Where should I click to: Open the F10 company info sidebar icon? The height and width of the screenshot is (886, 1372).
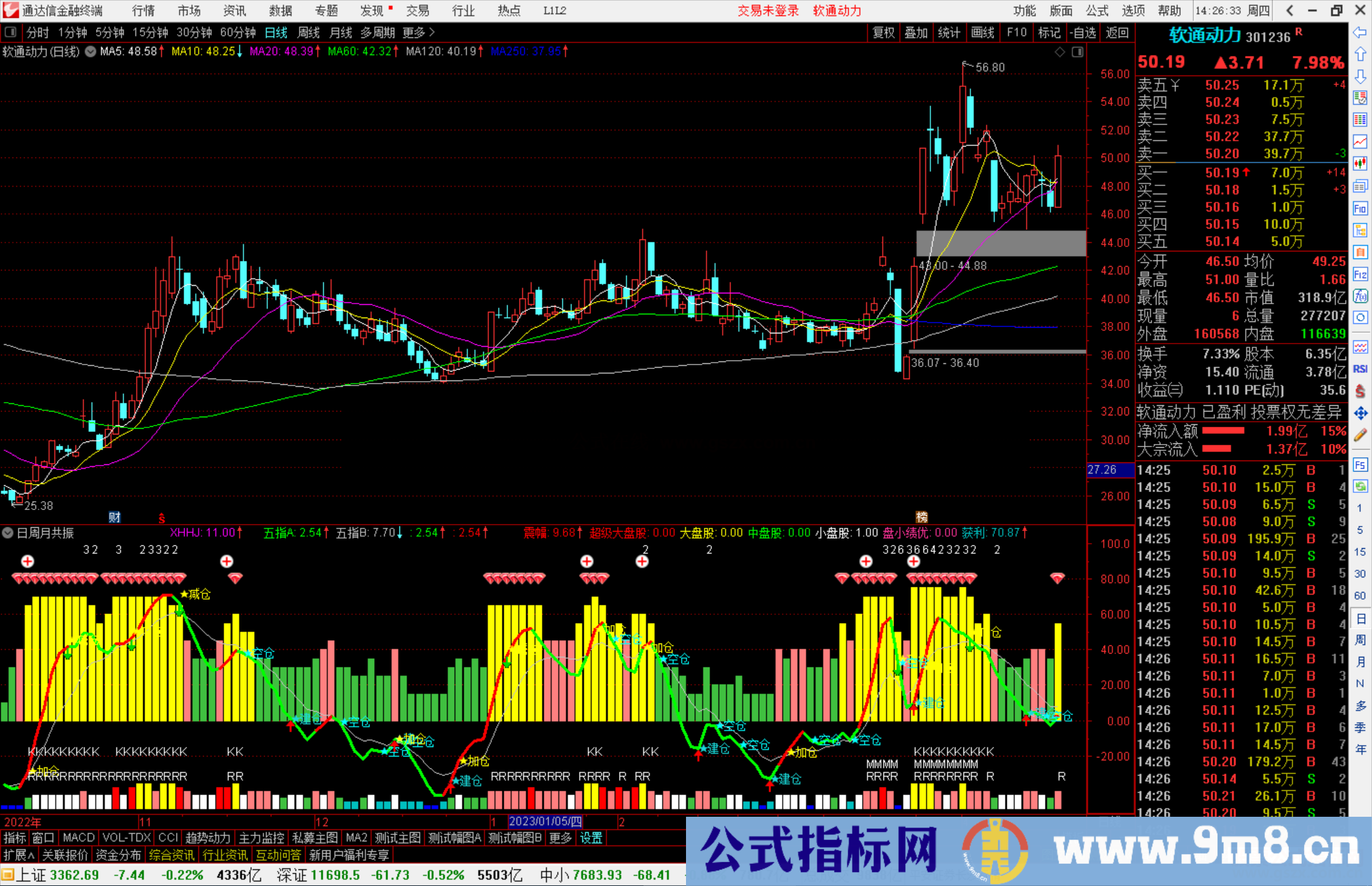pos(1360,208)
